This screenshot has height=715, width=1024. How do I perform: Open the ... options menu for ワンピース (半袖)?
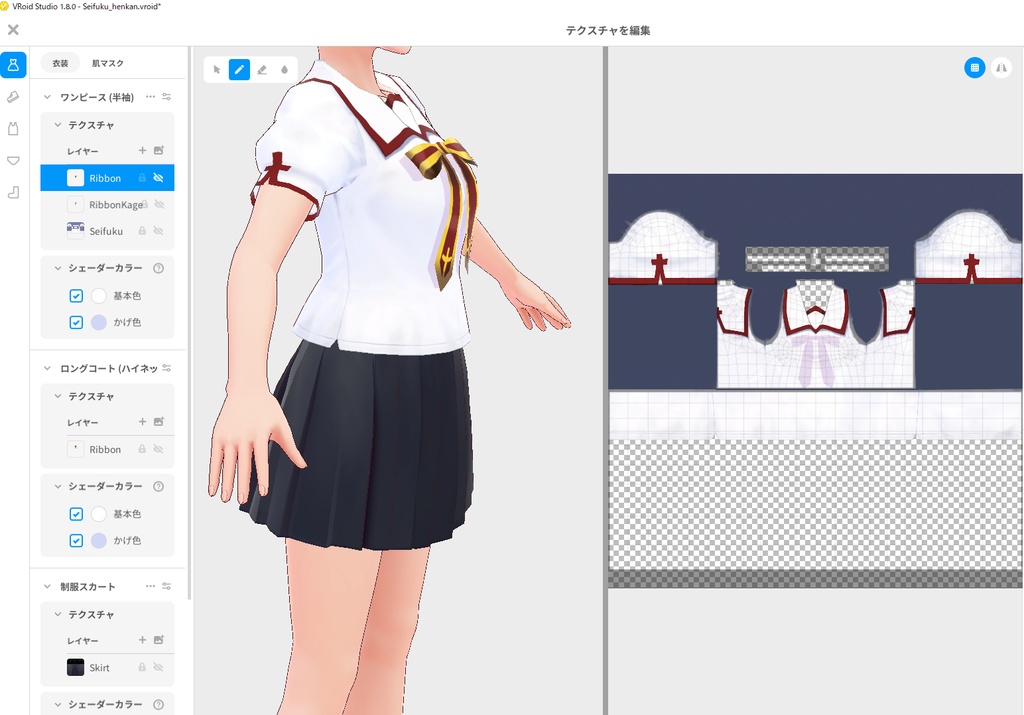click(x=149, y=96)
